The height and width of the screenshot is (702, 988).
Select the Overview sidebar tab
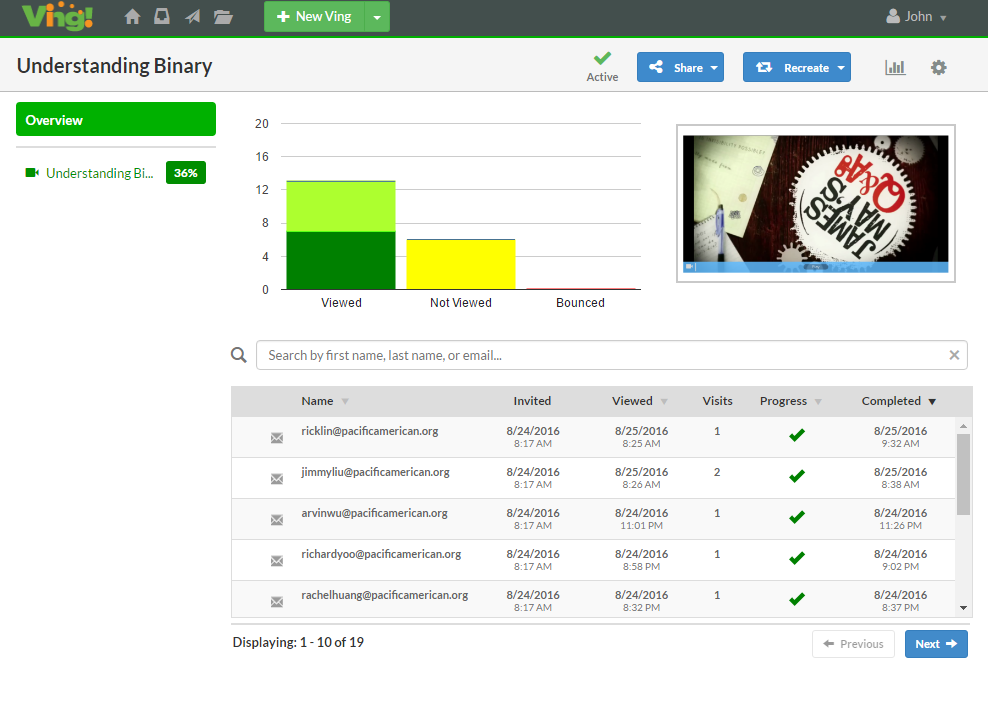pos(116,120)
